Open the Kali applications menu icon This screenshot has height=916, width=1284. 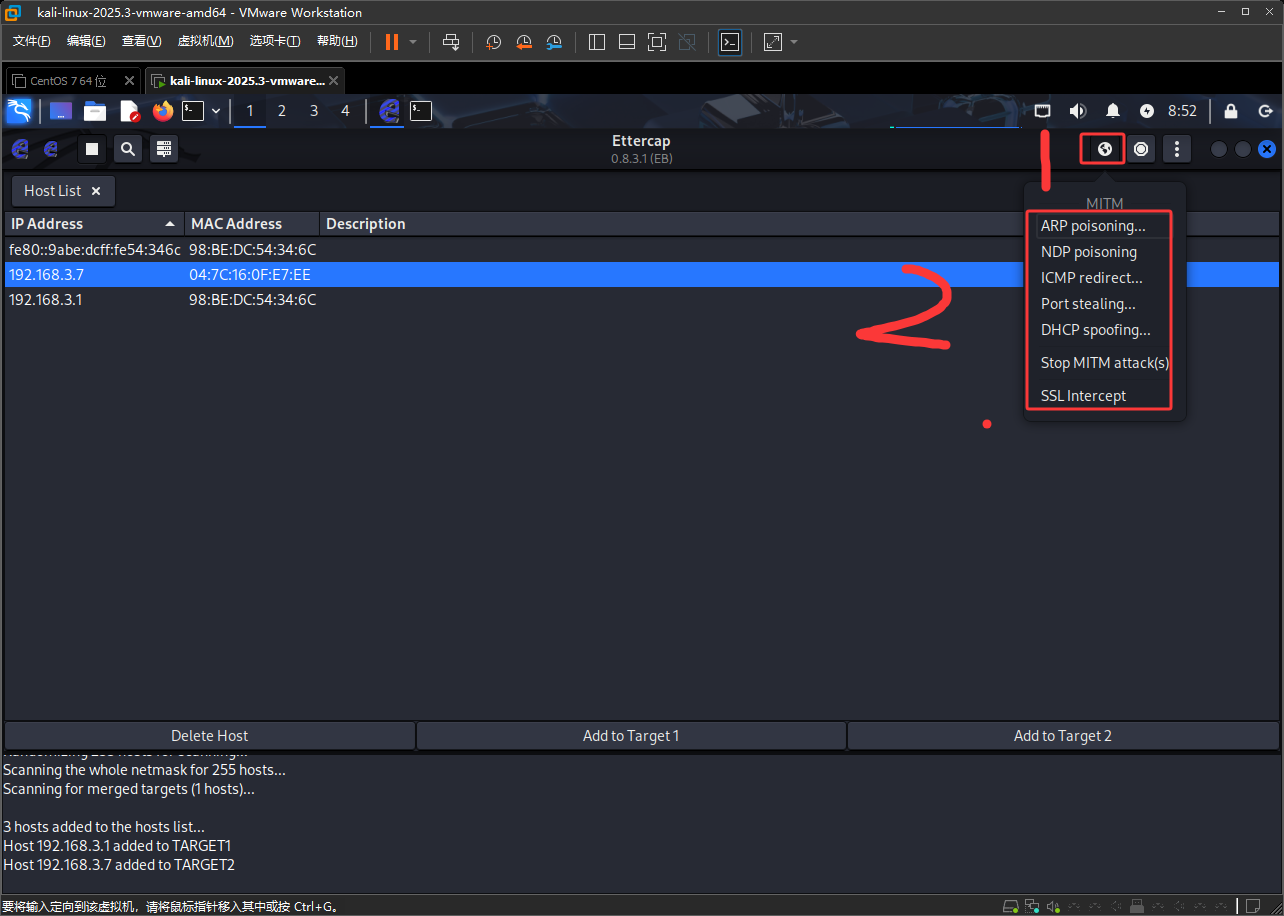point(19,110)
